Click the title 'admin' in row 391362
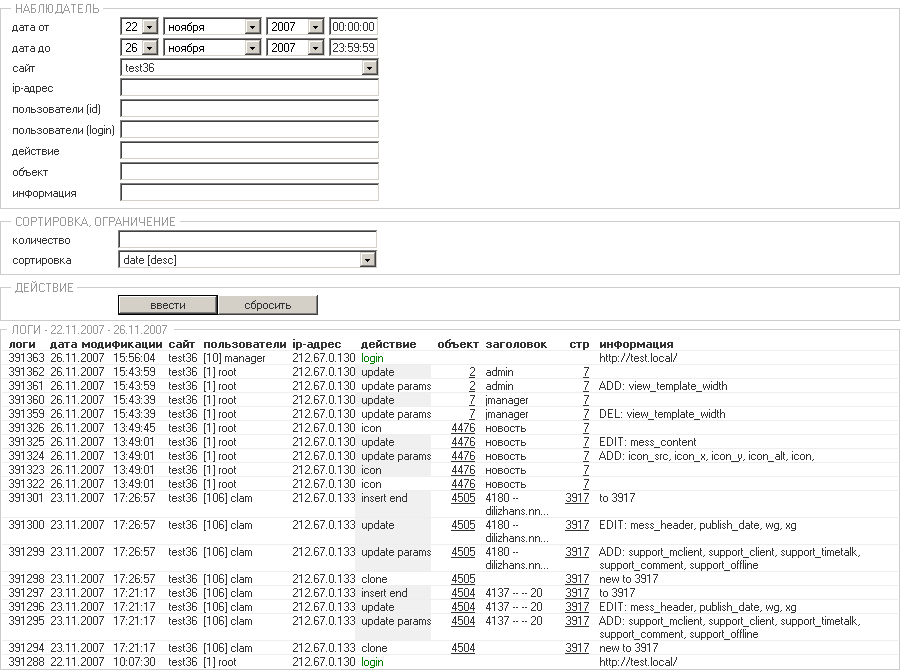This screenshot has width=900, height=672. tap(499, 372)
